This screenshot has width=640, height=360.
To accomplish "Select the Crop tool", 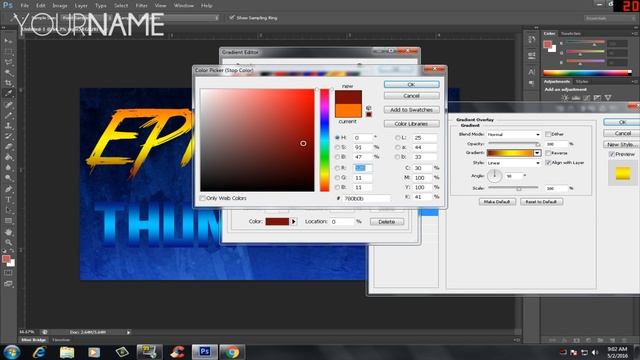I will pyautogui.click(x=9, y=83).
